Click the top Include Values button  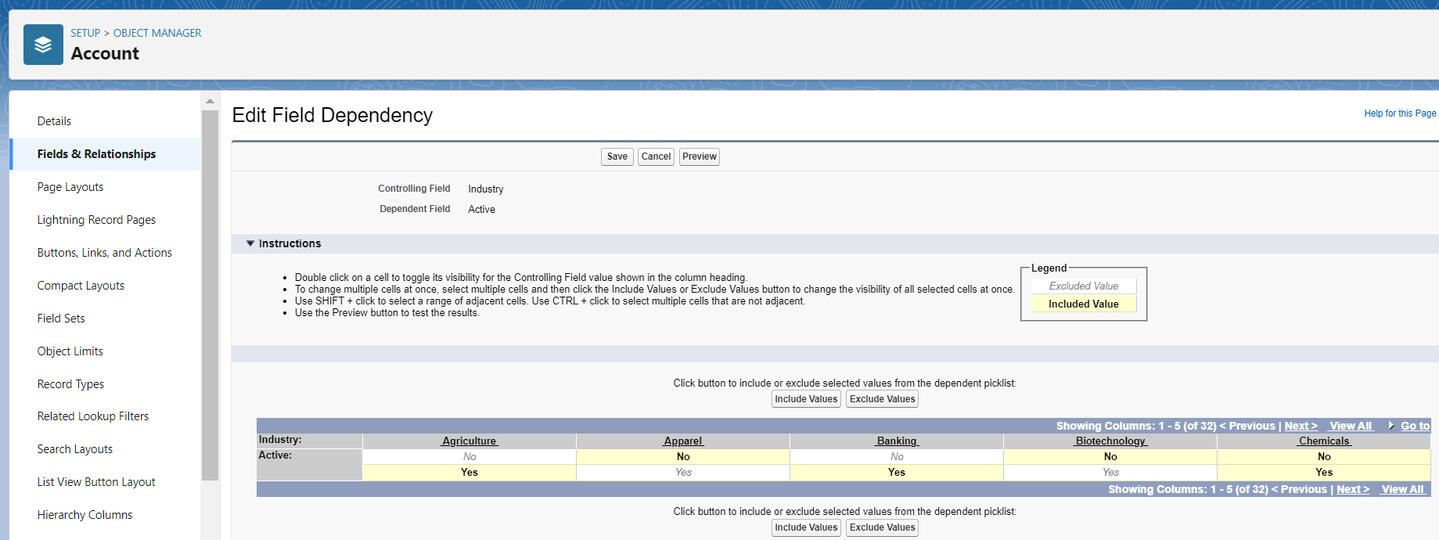tap(806, 399)
